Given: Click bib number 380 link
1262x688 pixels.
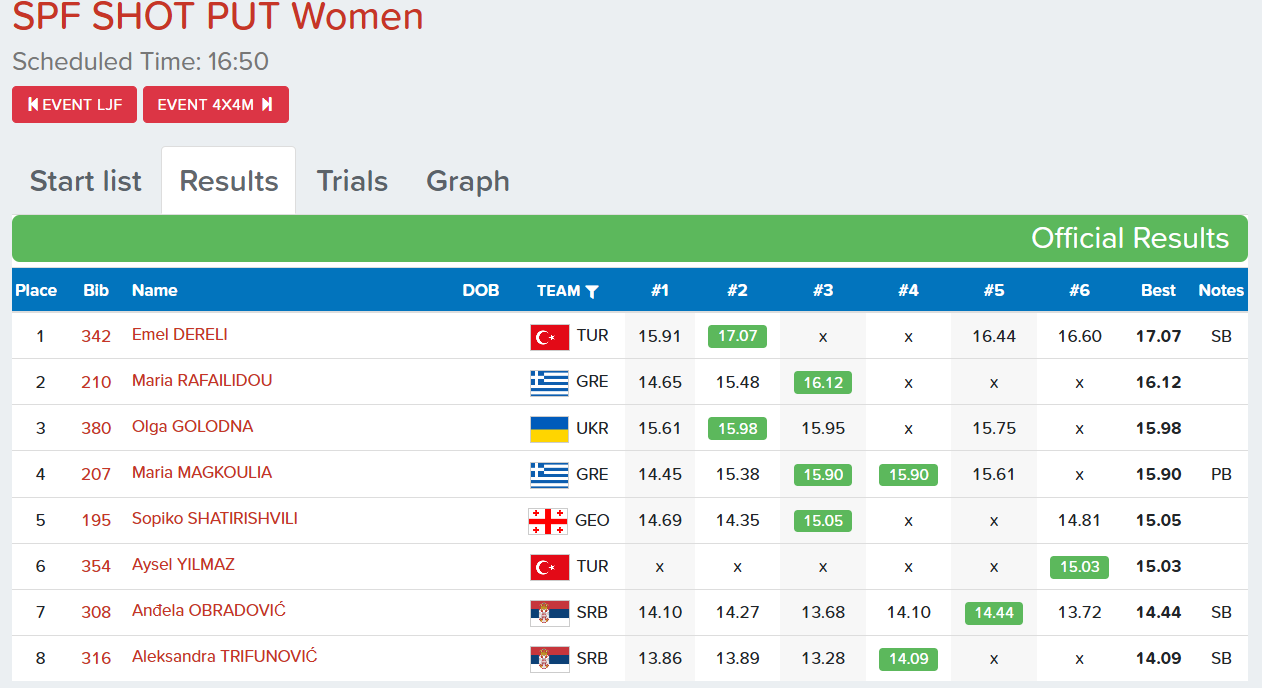Looking at the screenshot, I should coord(96,428).
